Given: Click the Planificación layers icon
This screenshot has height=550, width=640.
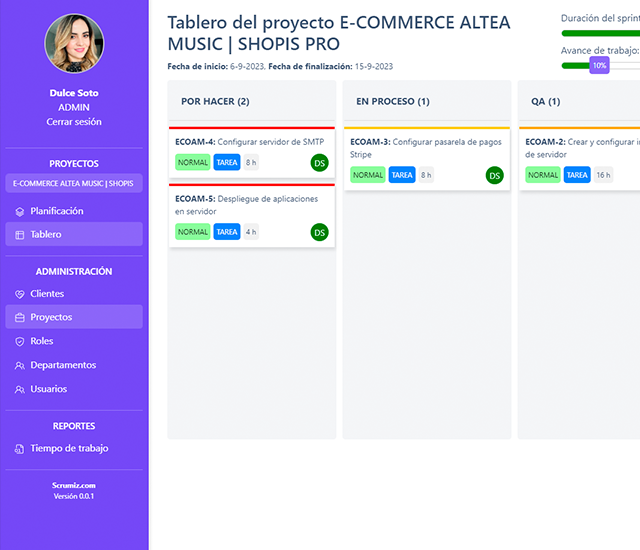Looking at the screenshot, I should pyautogui.click(x=20, y=211).
